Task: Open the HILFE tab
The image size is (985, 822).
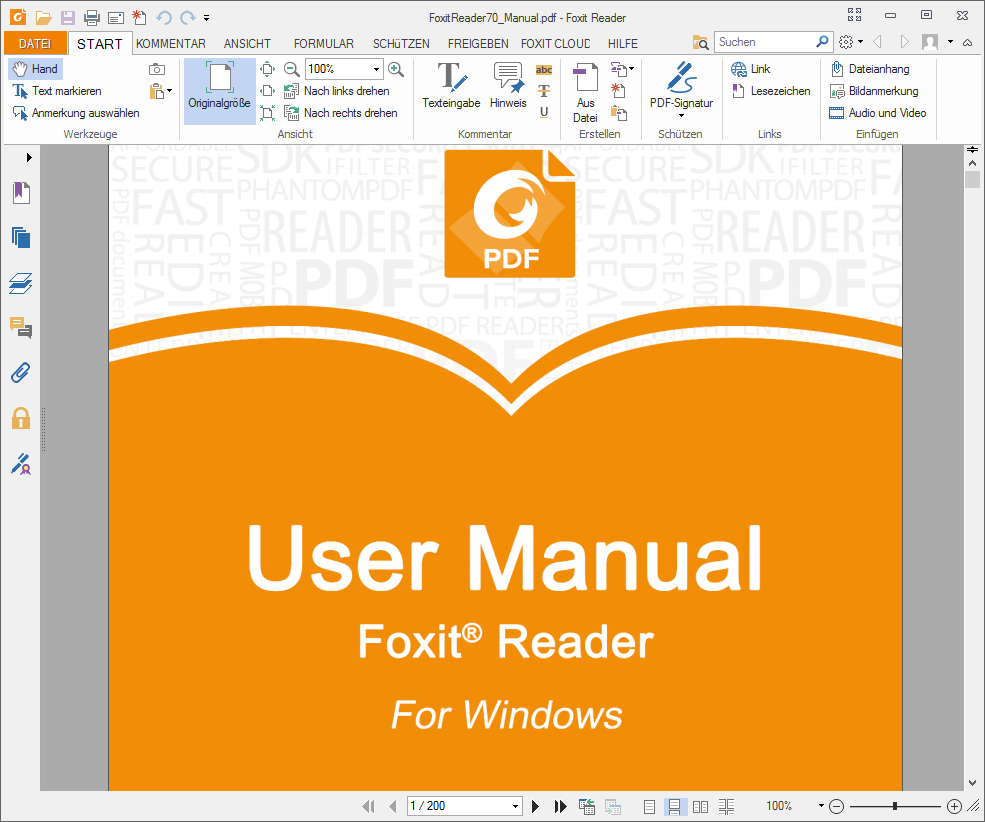Action: (623, 43)
